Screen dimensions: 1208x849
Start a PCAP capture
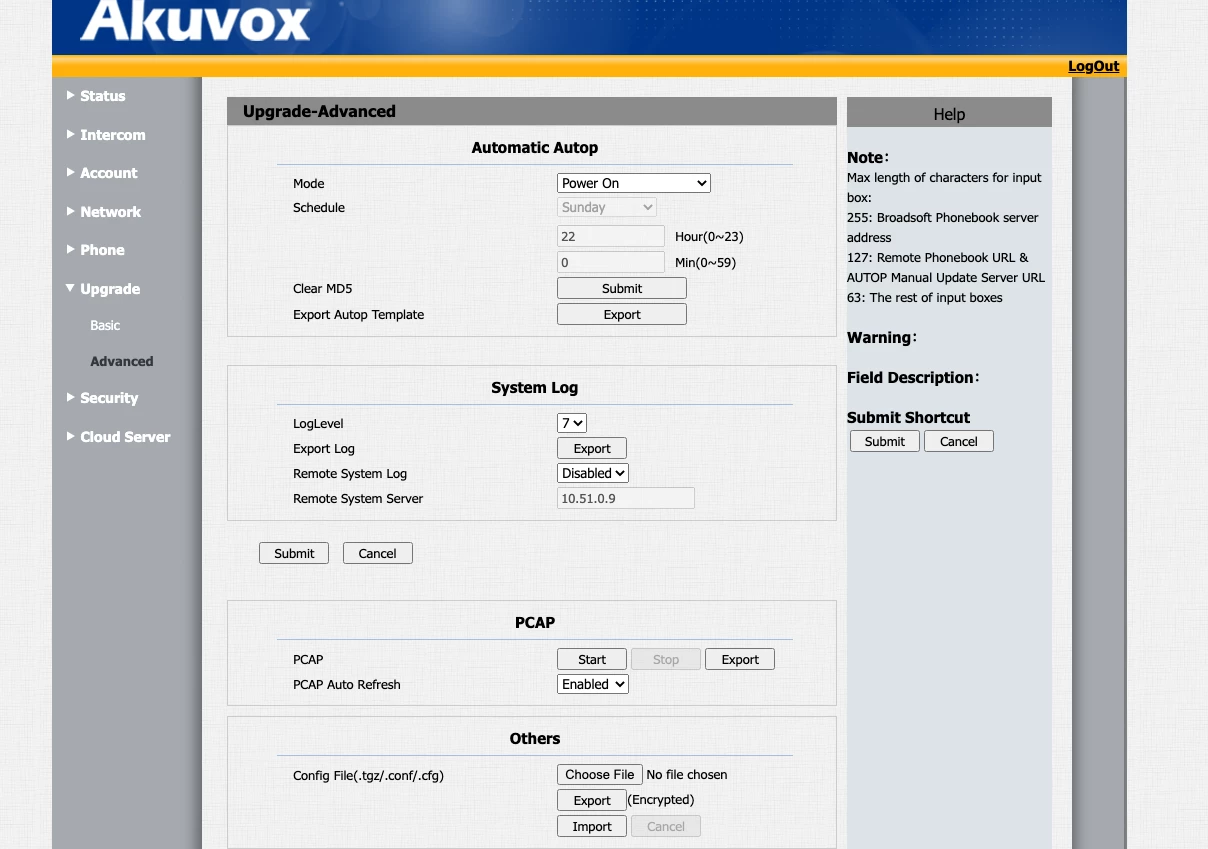point(591,659)
